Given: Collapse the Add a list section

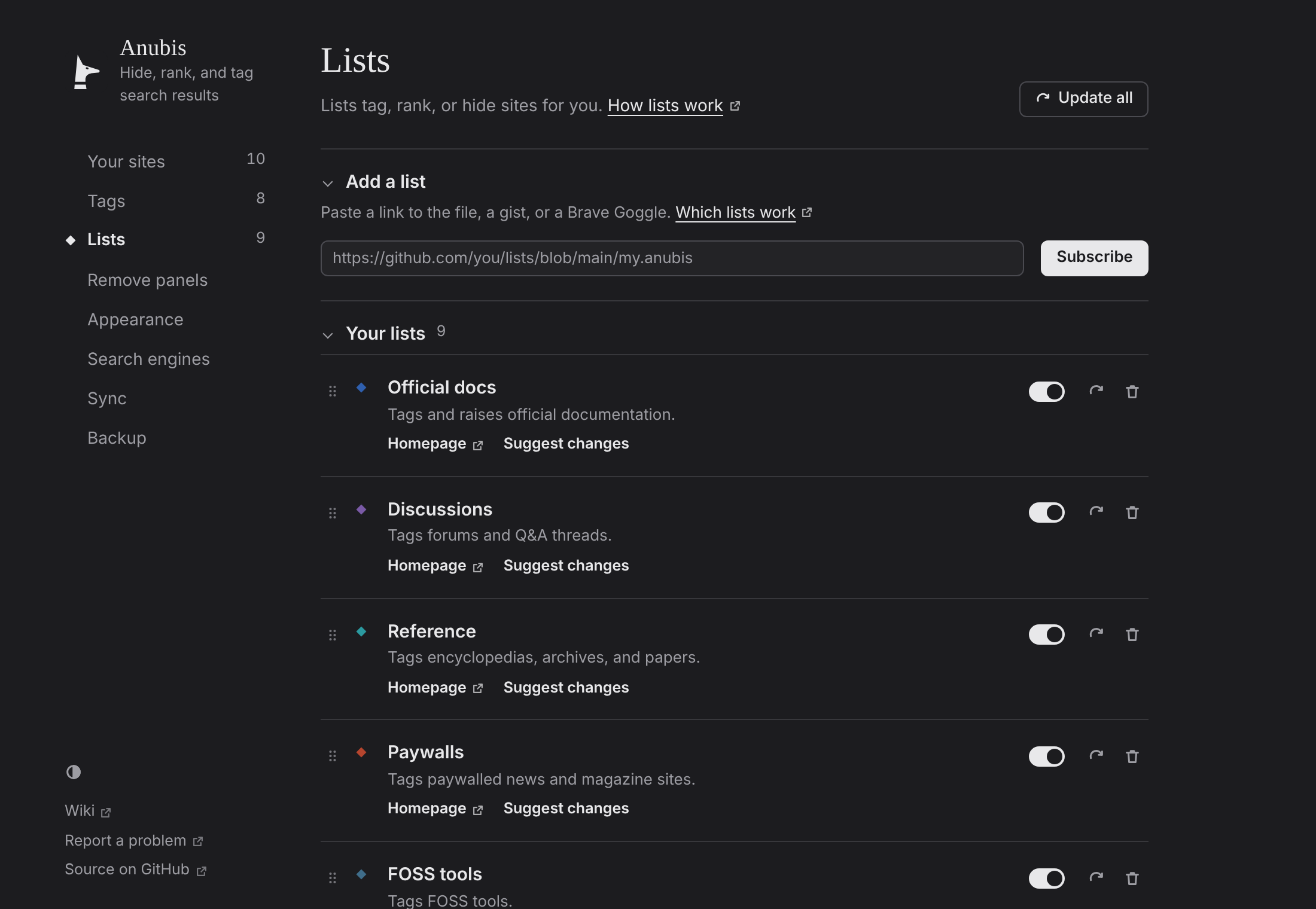Looking at the screenshot, I should (x=328, y=183).
